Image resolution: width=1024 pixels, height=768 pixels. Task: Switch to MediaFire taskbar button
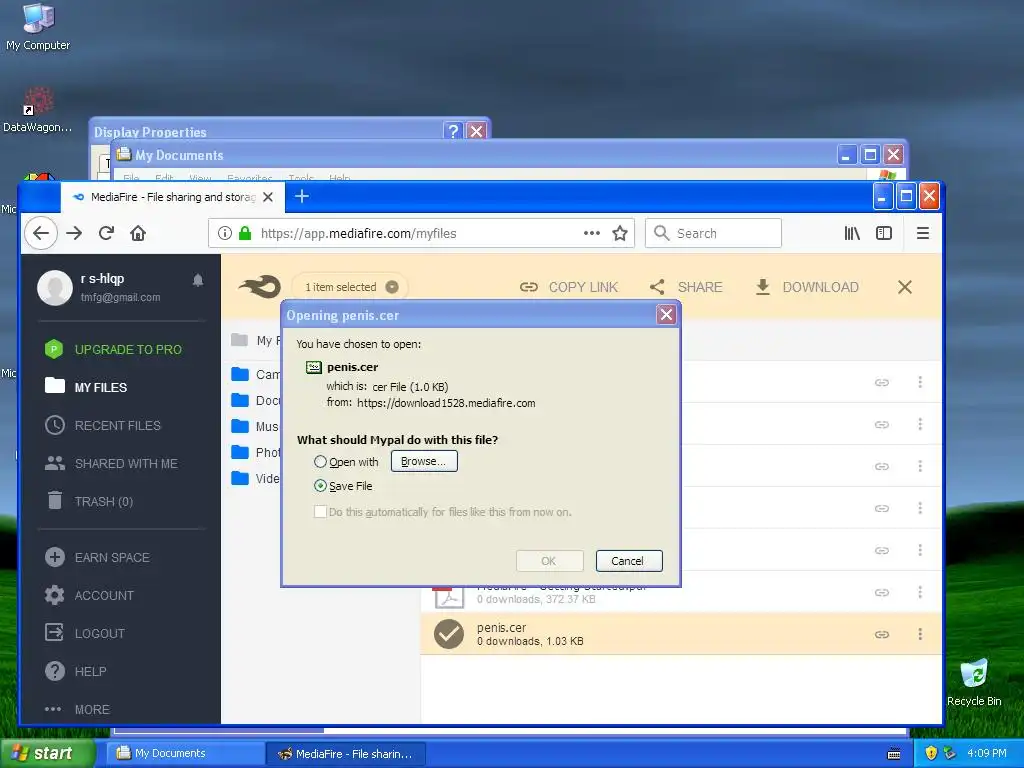pyautogui.click(x=346, y=753)
